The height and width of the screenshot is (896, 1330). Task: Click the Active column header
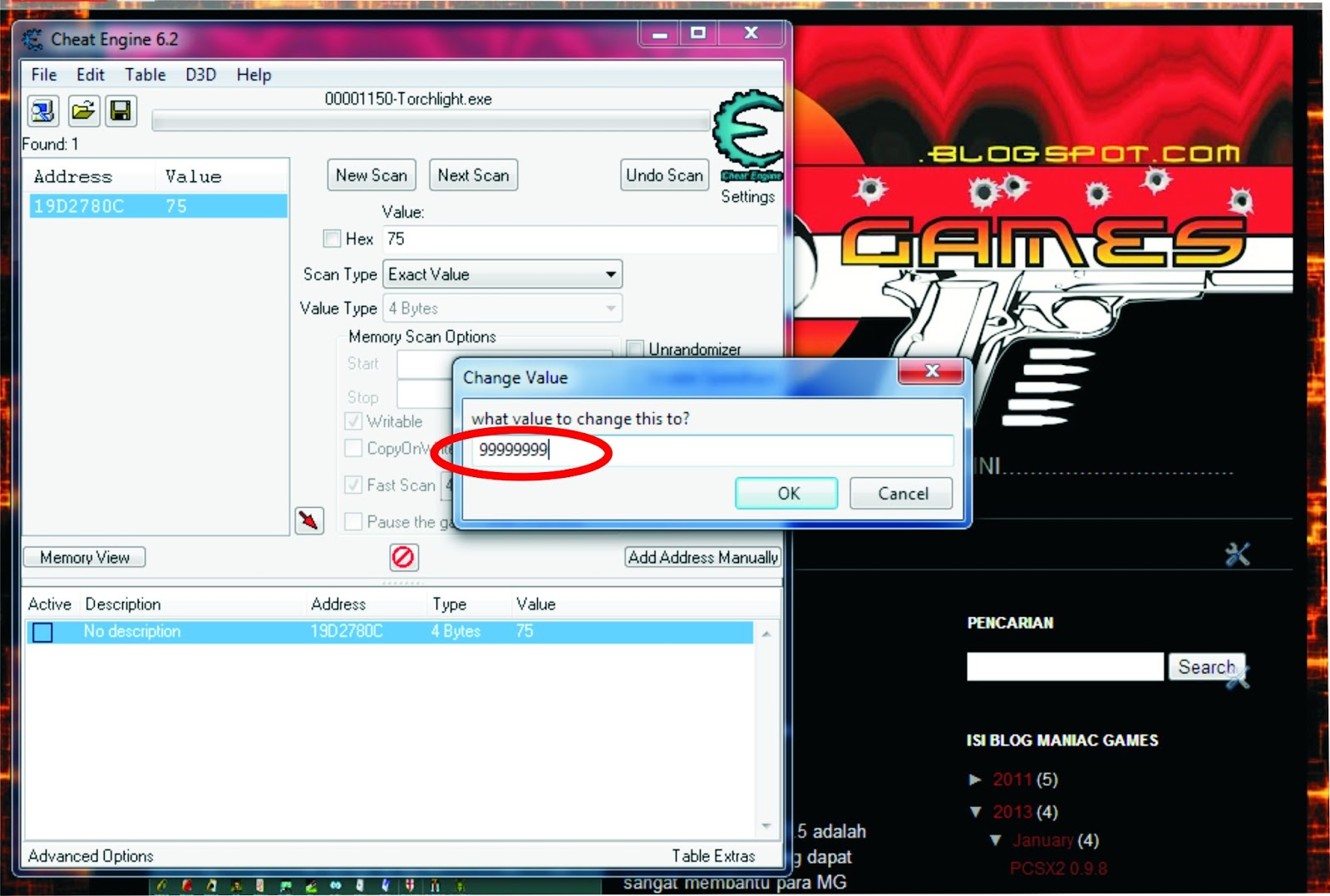[x=50, y=604]
